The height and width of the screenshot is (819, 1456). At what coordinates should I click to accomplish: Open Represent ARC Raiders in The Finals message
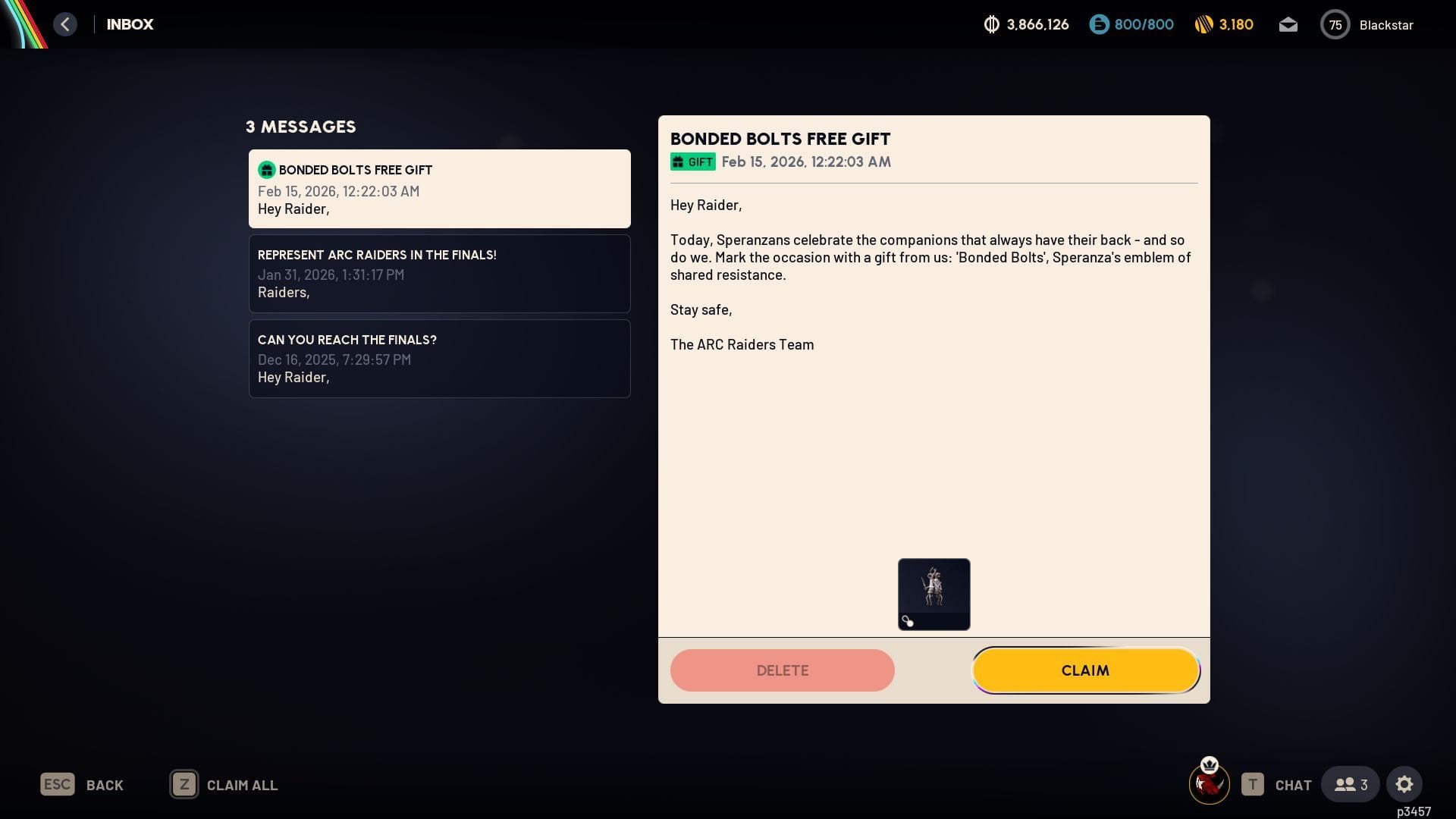(x=439, y=274)
